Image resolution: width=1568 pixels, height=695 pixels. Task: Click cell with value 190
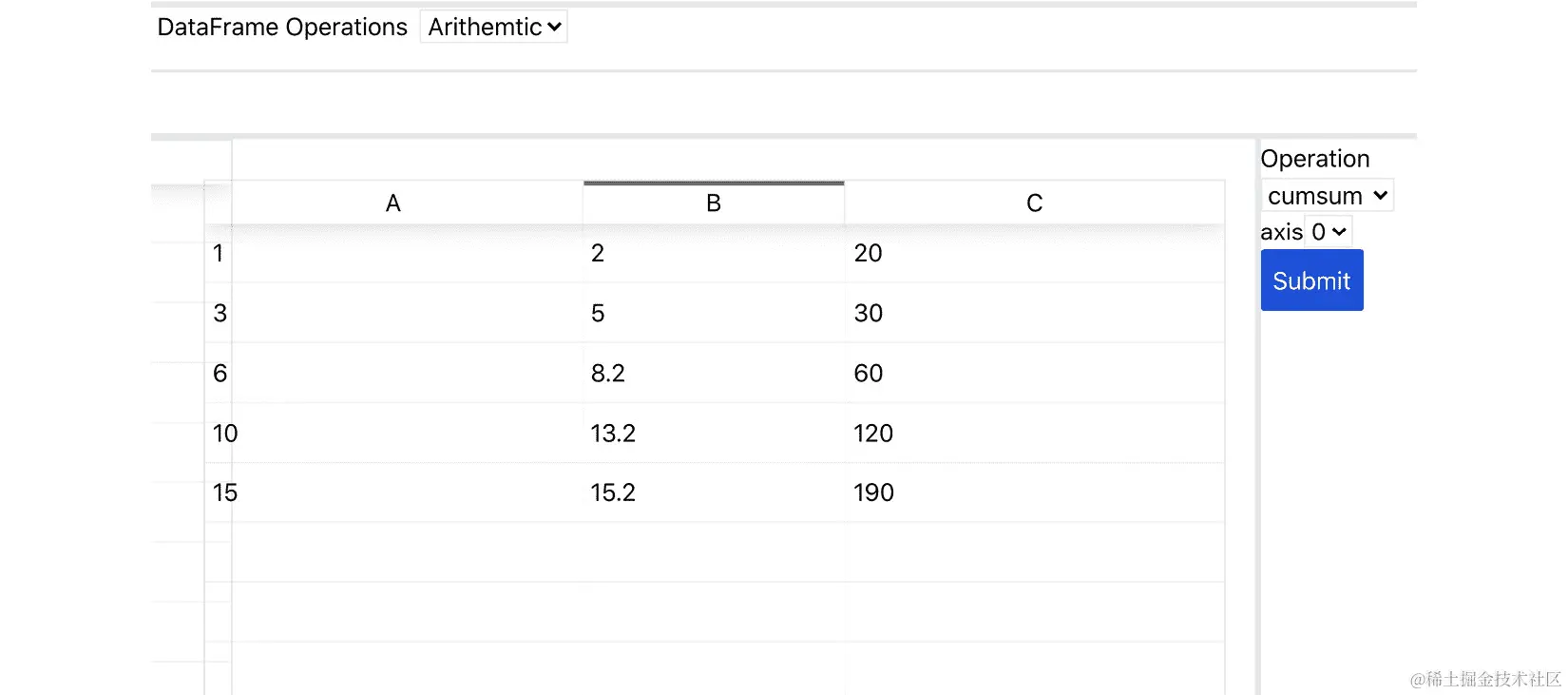coord(1034,492)
